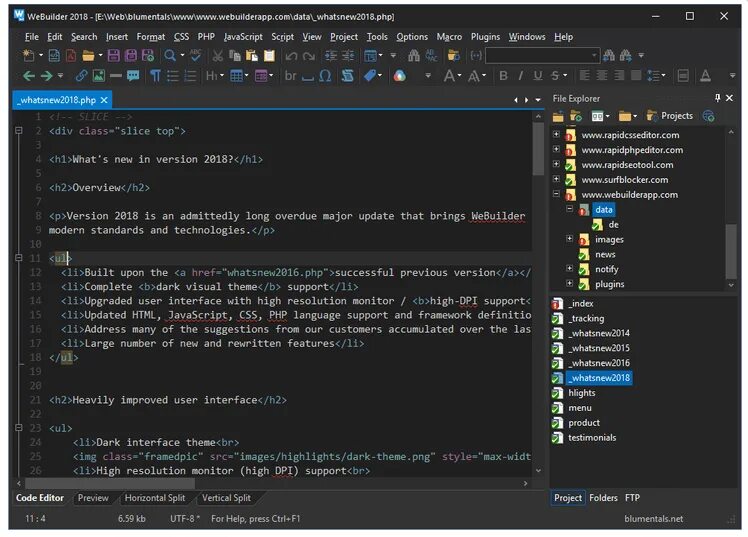Image resolution: width=748 pixels, height=537 pixels.
Task: Insert an image with the picture icon
Action: tap(99, 76)
